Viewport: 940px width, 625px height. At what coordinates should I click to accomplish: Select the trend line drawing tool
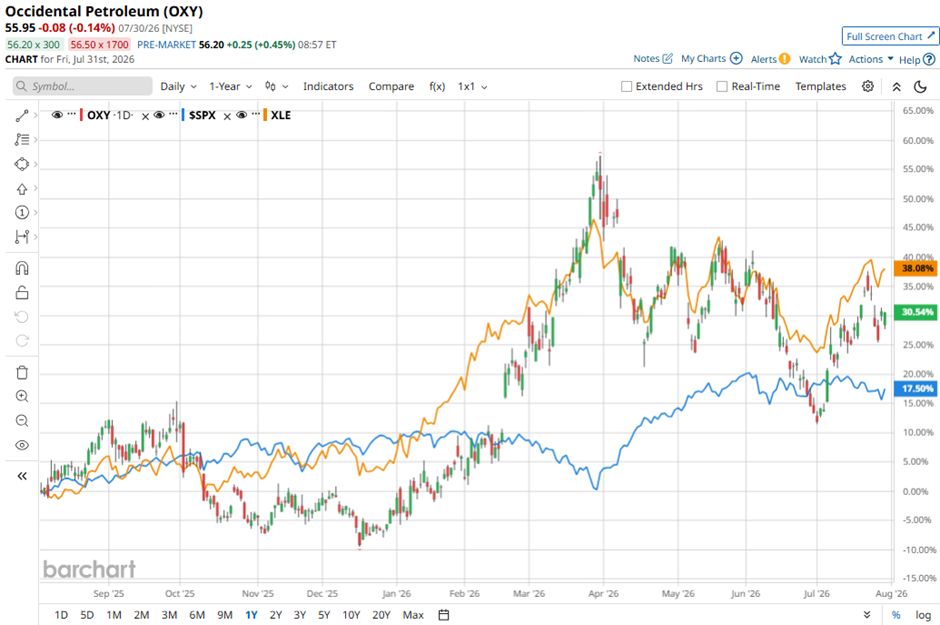point(22,116)
